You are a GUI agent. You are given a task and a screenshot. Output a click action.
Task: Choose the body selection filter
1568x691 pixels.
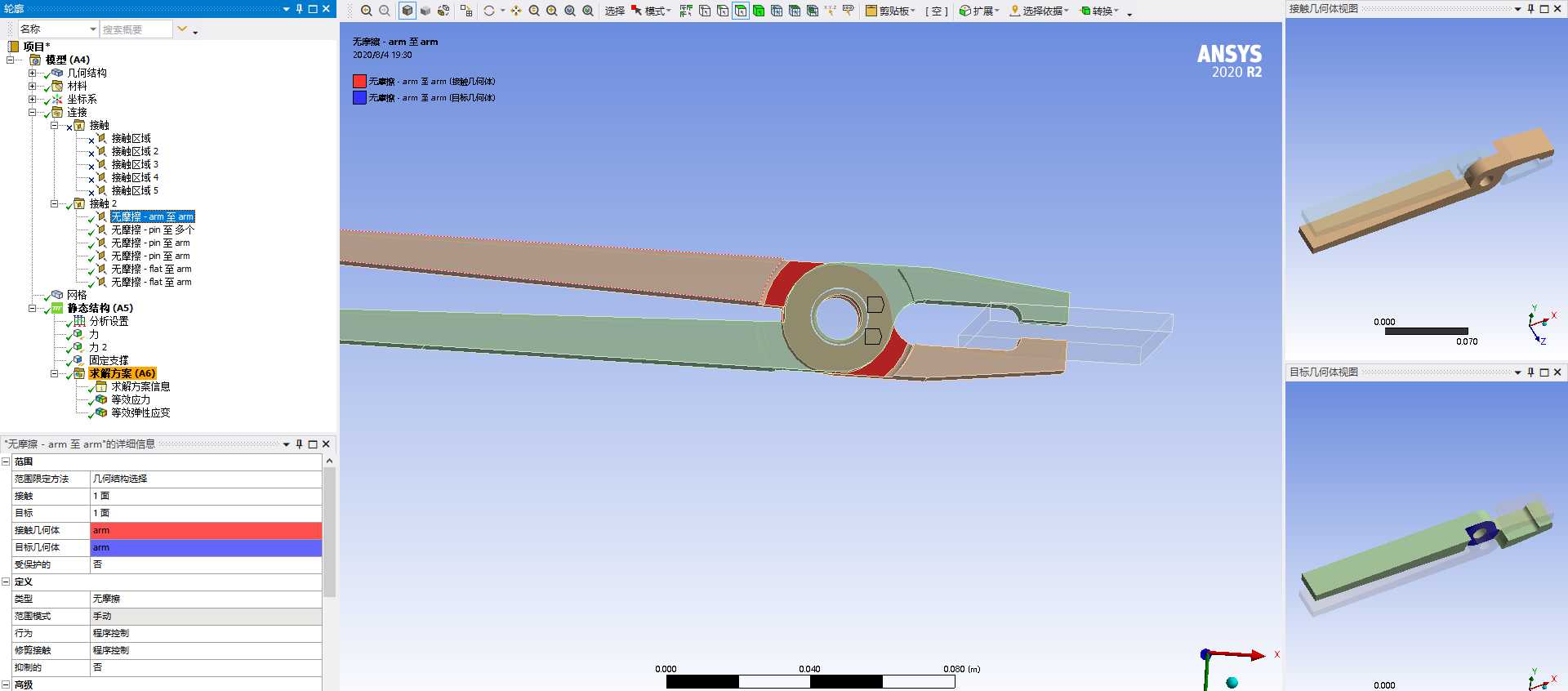click(759, 11)
